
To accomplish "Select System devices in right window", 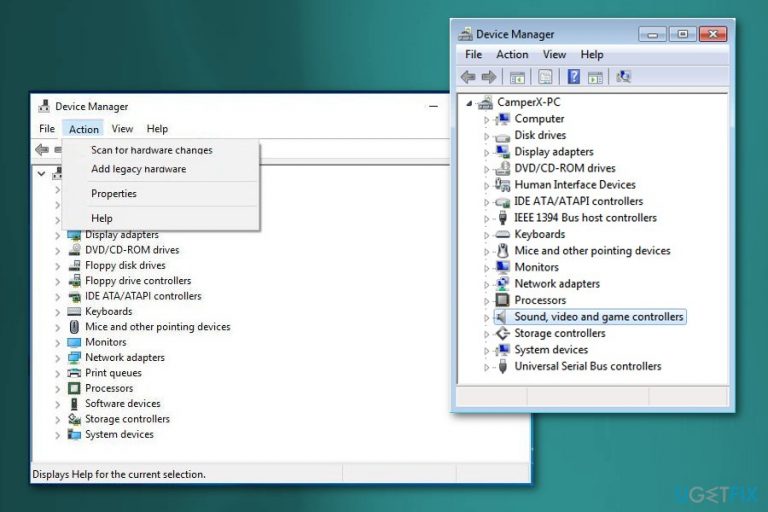I will pos(551,350).
